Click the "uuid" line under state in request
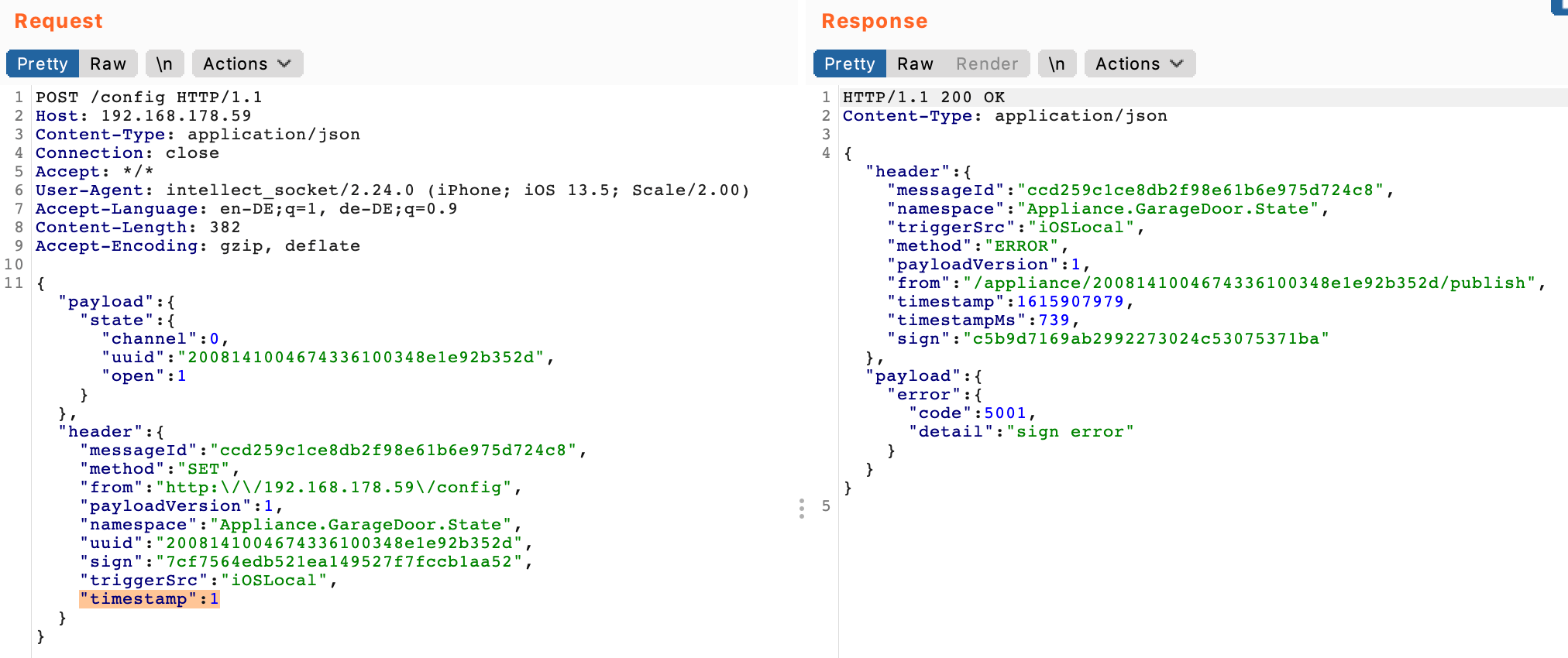Screen dimensions: 1568x658 point(328,358)
